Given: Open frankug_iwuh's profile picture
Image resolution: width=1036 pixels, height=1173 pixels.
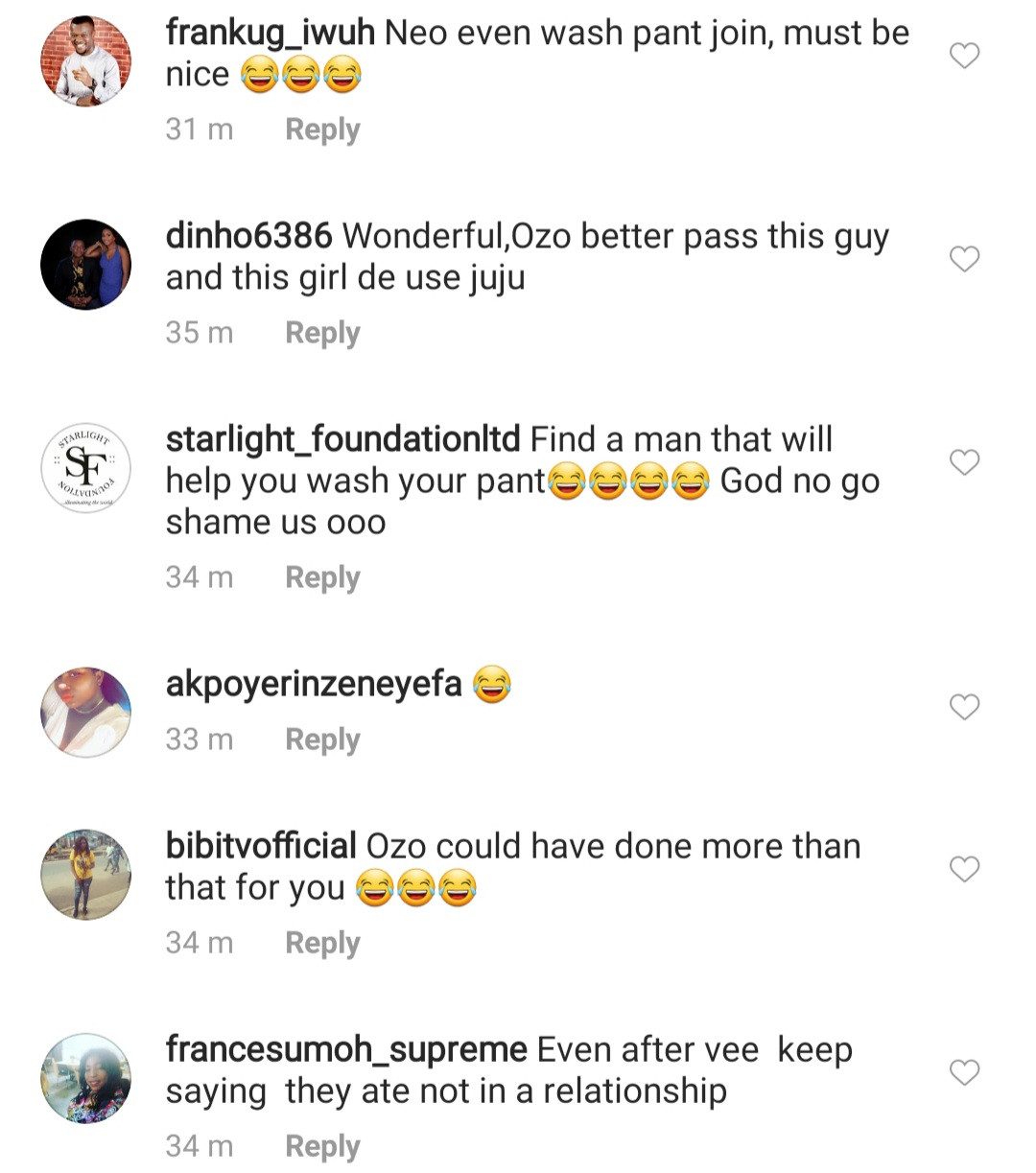Looking at the screenshot, I should click(x=86, y=61).
